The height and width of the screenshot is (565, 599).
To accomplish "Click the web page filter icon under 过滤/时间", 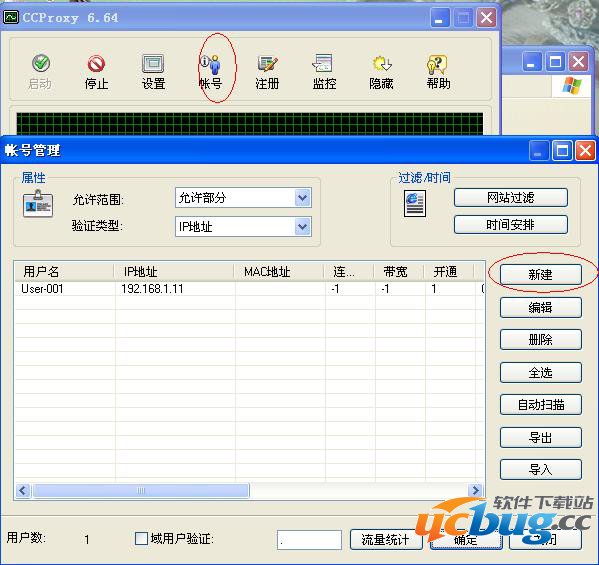I will [415, 204].
